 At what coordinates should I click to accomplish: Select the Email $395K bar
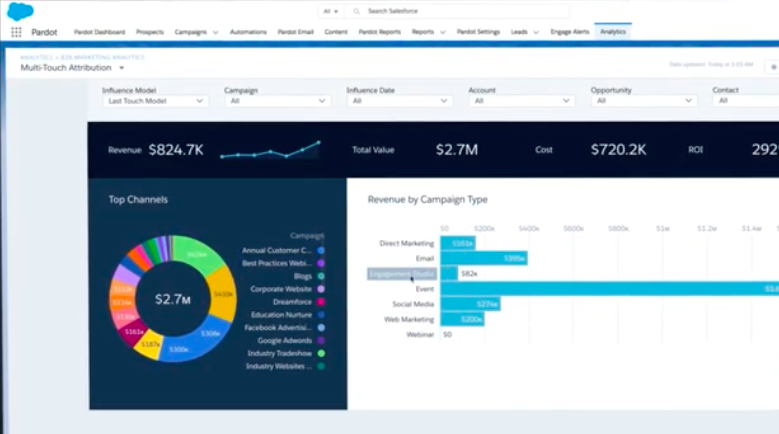(x=484, y=258)
